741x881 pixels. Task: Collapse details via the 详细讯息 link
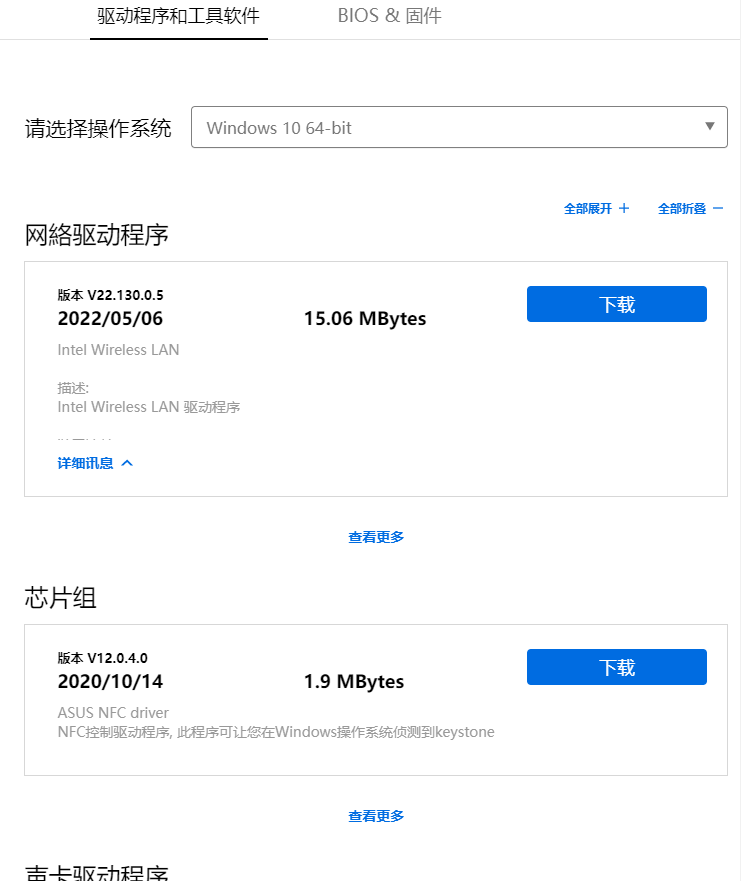(x=86, y=463)
